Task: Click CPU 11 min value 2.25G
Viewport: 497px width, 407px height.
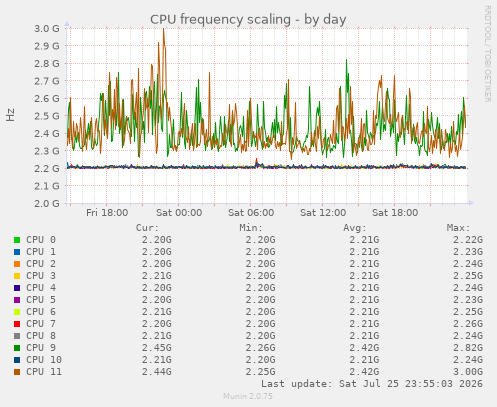Action: (260, 372)
